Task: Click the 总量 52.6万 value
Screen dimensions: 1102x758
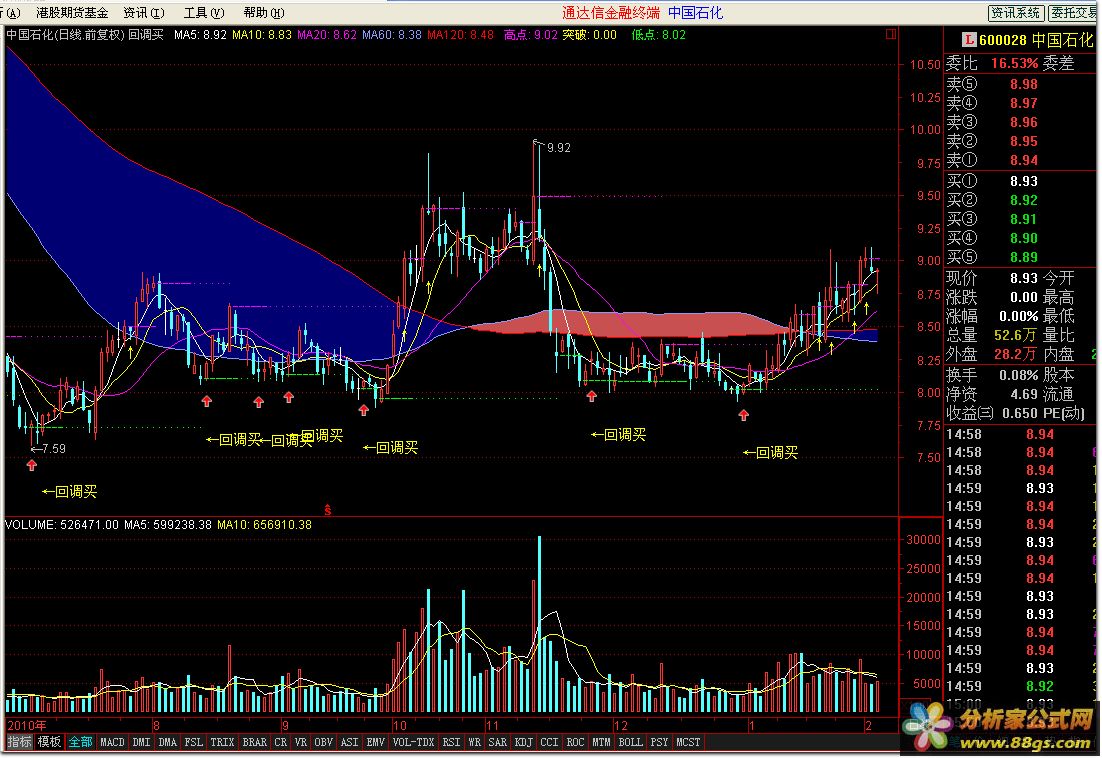Action: pyautogui.click(x=1015, y=335)
